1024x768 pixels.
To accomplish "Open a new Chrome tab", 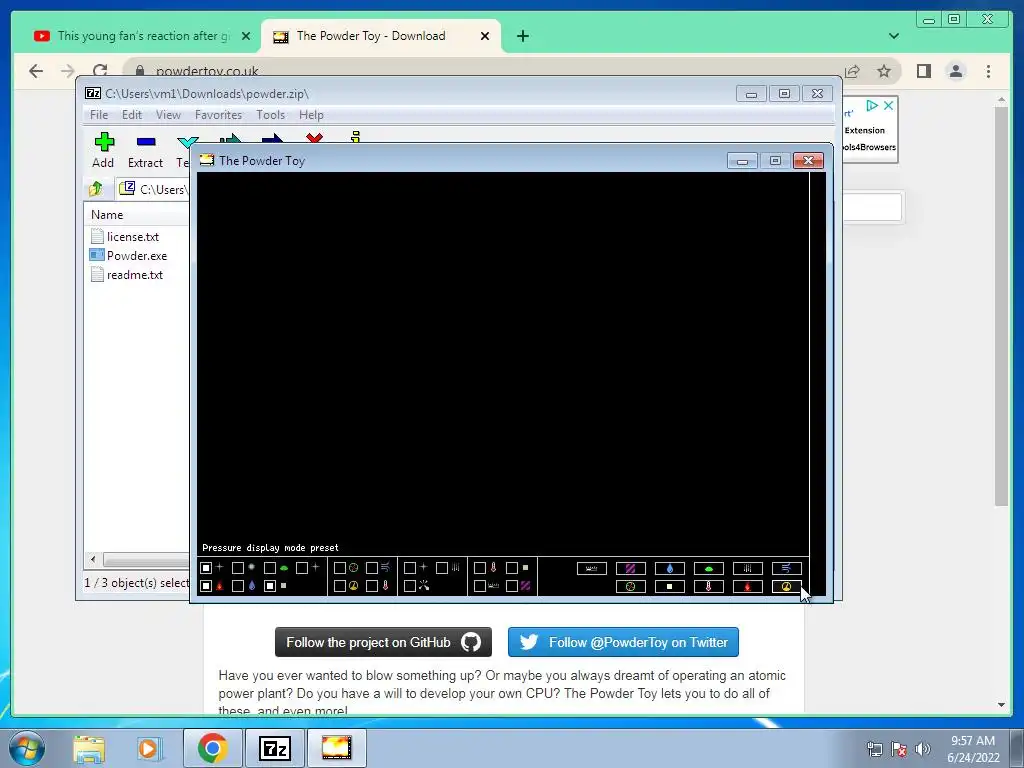I will point(522,36).
